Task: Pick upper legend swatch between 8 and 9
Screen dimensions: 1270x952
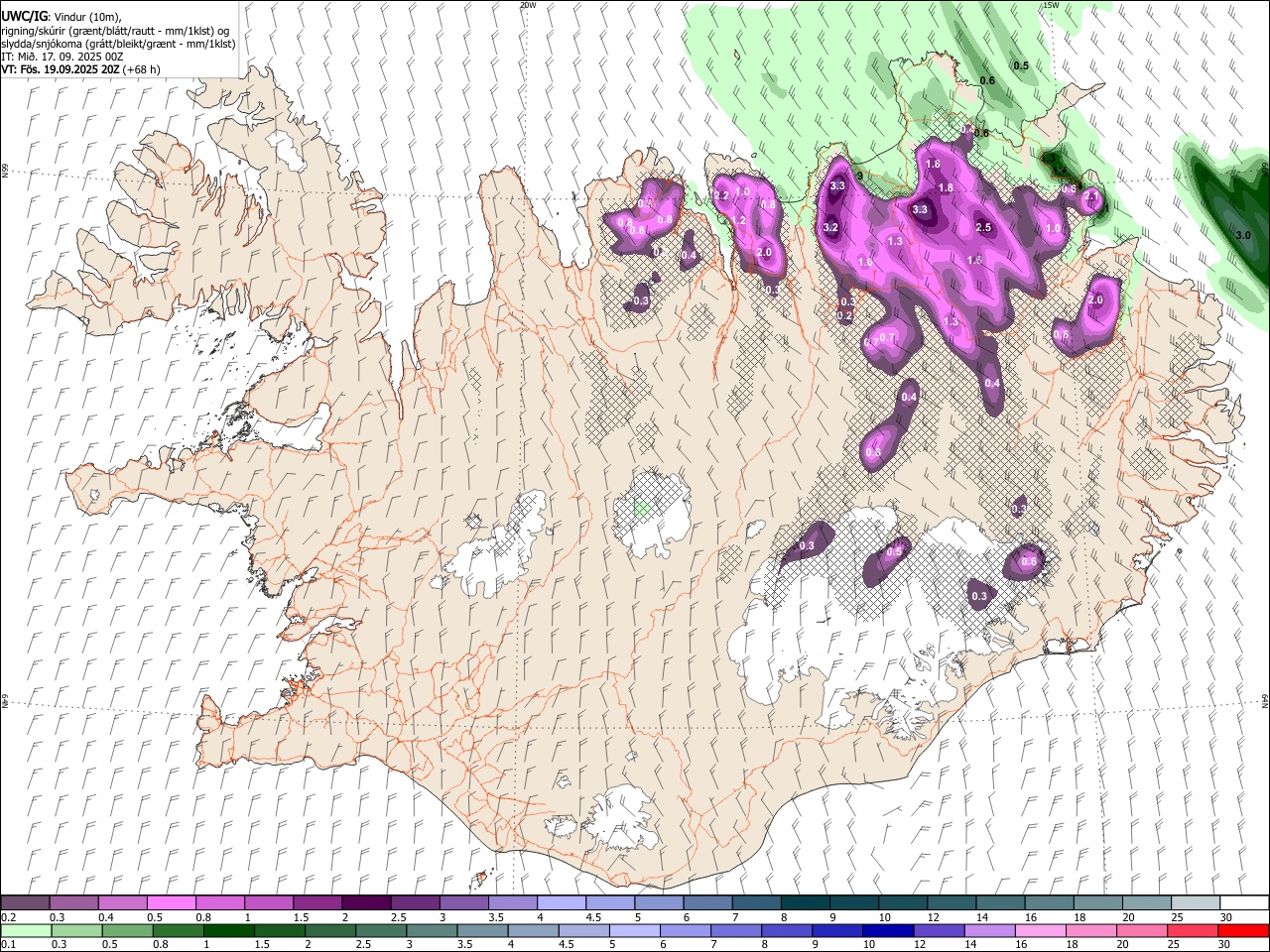Action: (804, 903)
